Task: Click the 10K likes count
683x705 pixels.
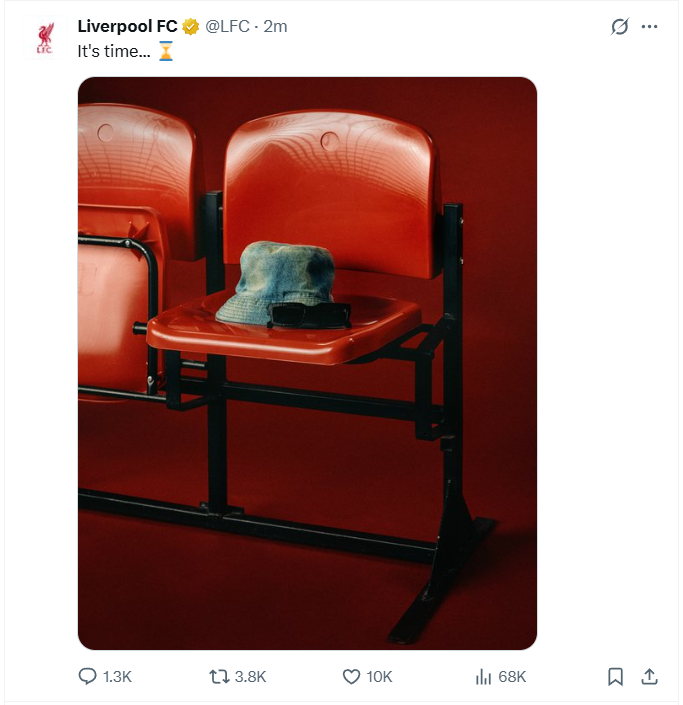Action: pyautogui.click(x=379, y=676)
